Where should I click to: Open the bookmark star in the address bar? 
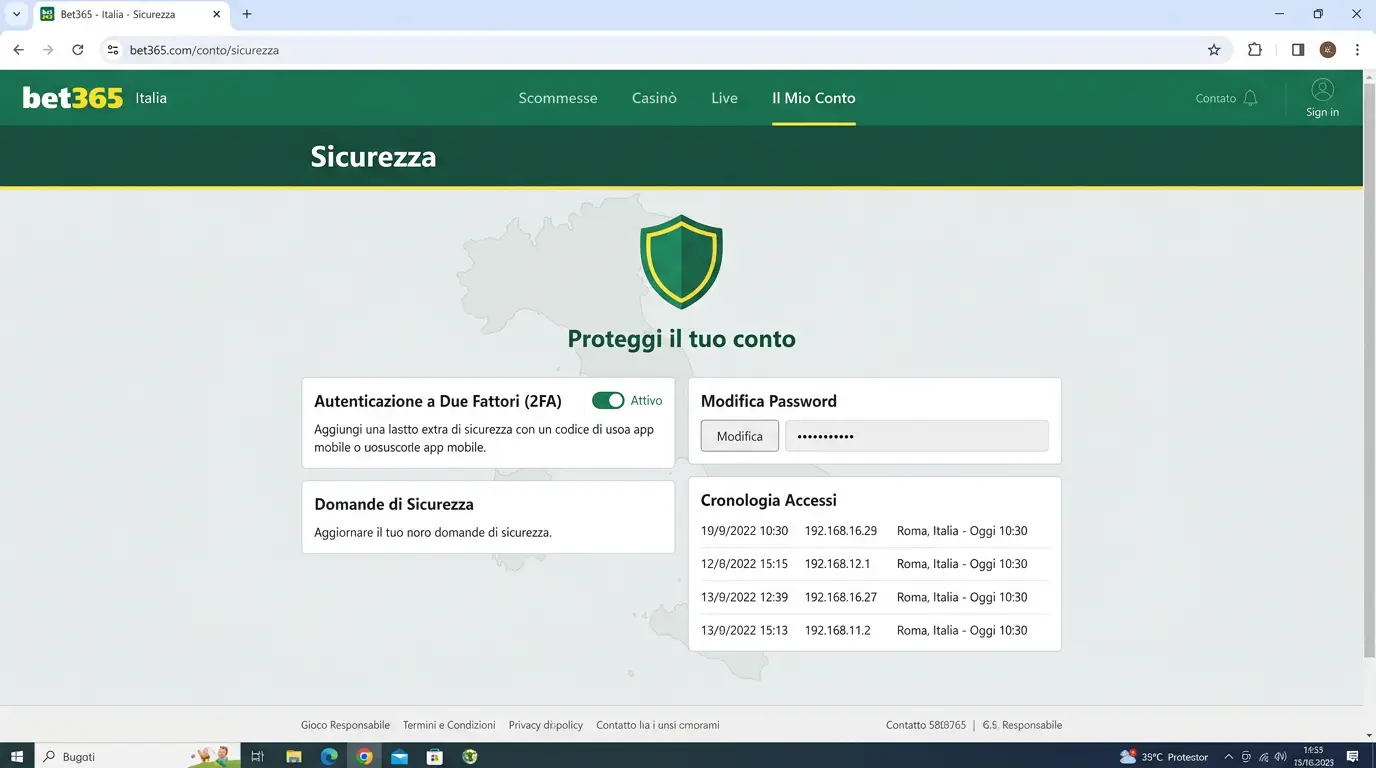(x=1213, y=49)
